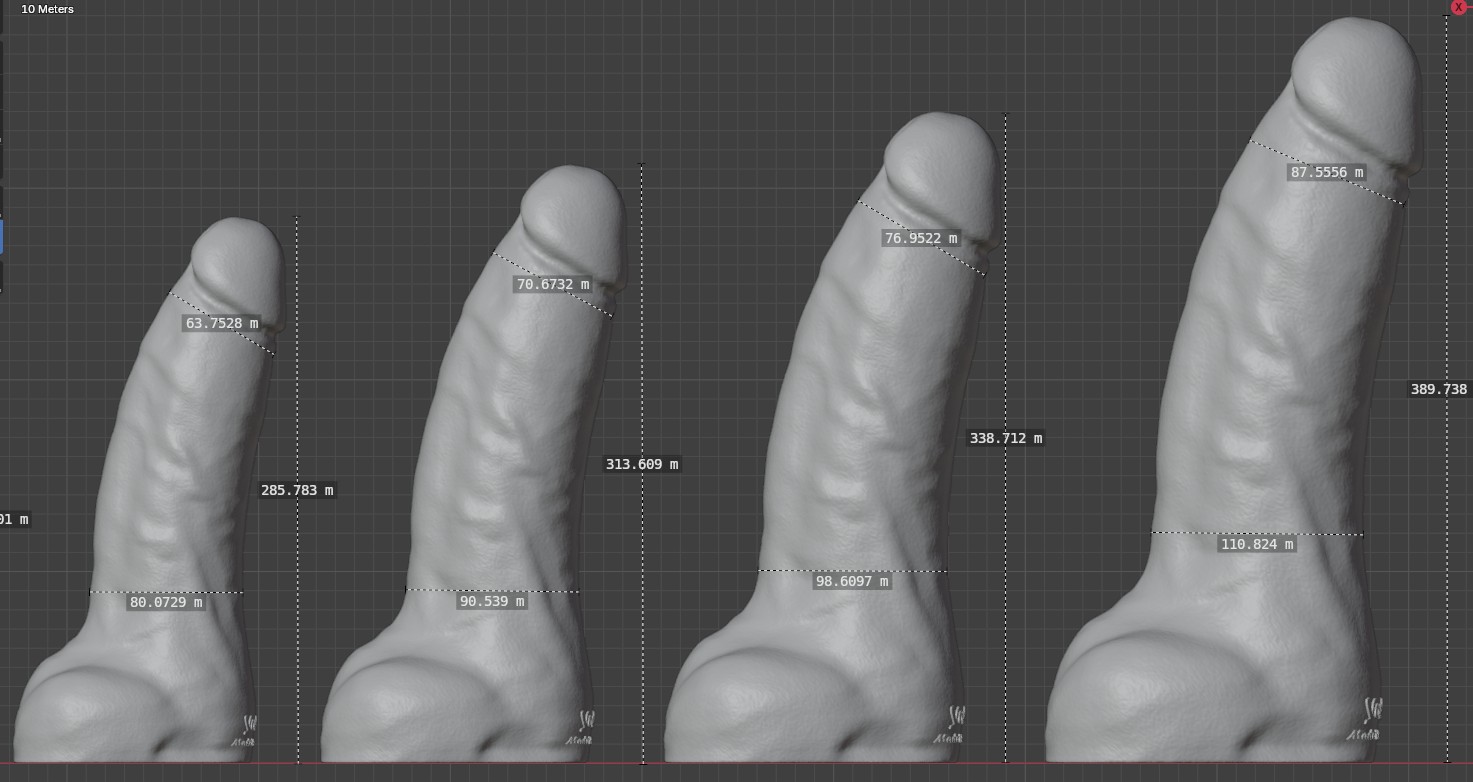Select the 98.6097 m width measurement
1473x782 pixels.
click(852, 581)
